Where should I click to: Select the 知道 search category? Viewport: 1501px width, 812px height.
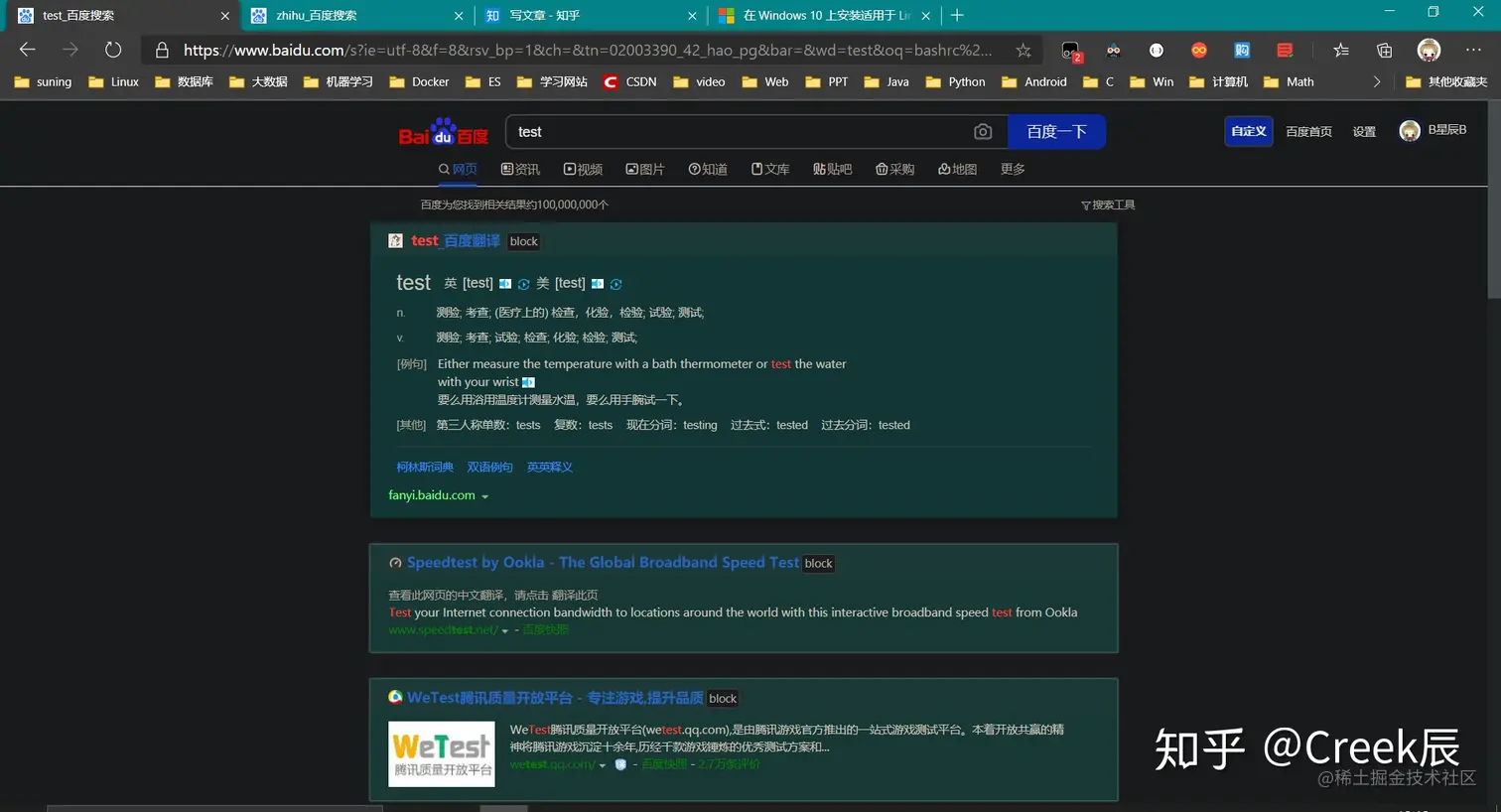[x=708, y=169]
